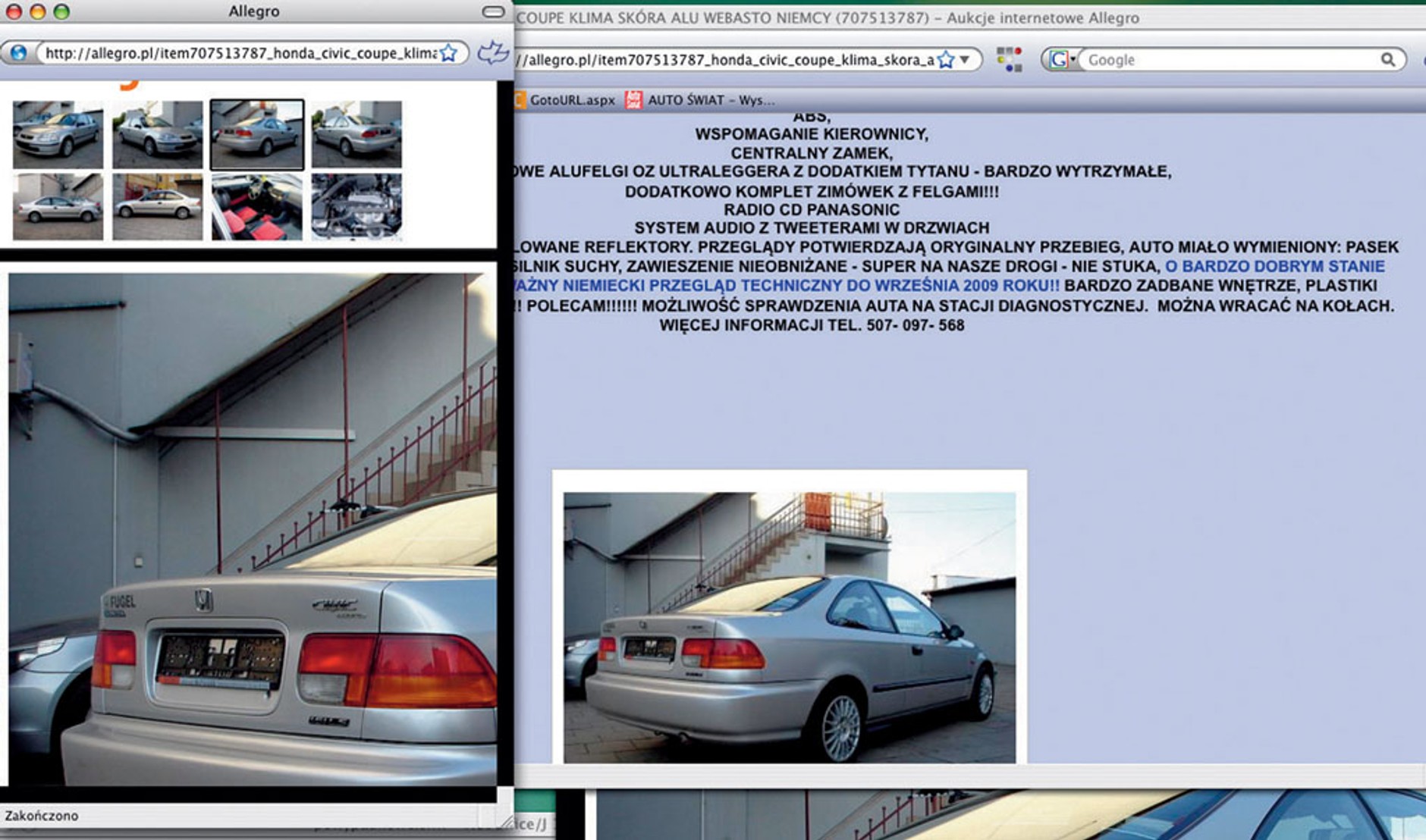
Task: Bookmark the popup page with the star icon
Action: 448,53
